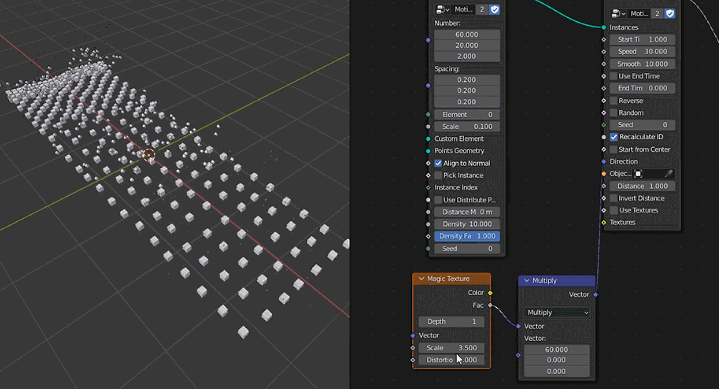This screenshot has width=719, height=389.
Task: Uncheck Recalculate ID
Action: [614, 137]
